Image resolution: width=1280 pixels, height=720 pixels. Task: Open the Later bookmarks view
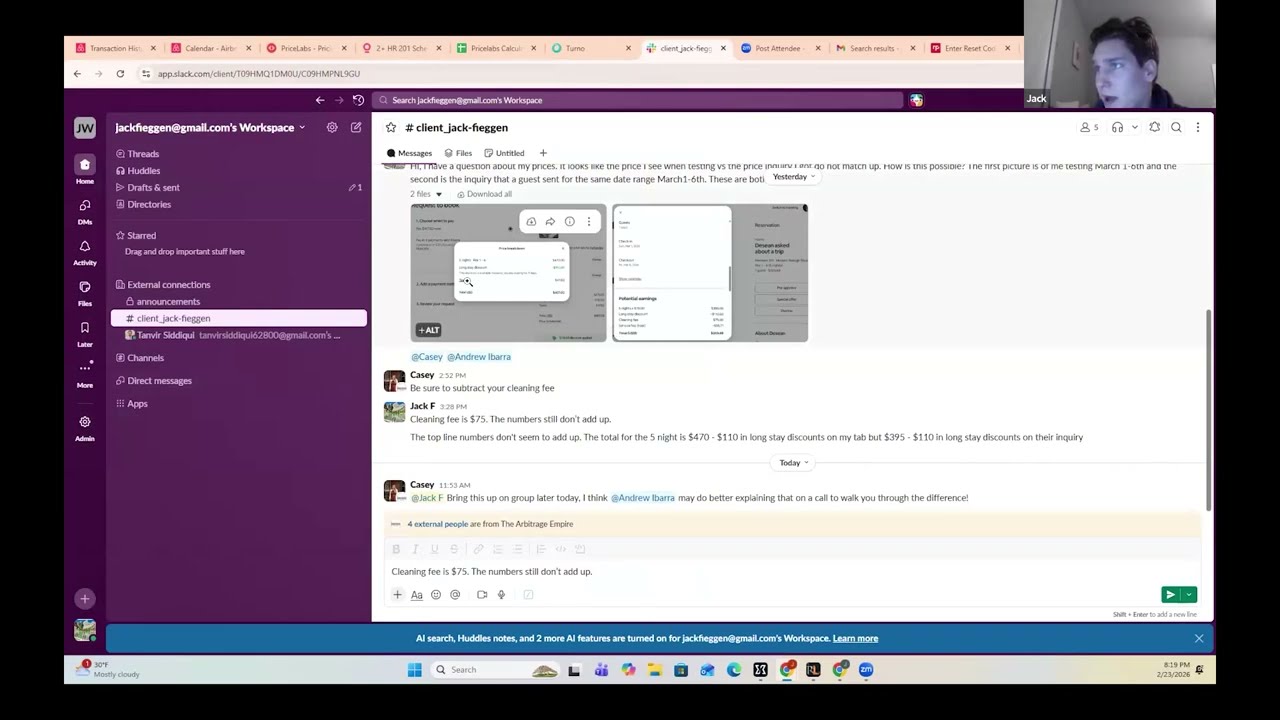pos(85,332)
